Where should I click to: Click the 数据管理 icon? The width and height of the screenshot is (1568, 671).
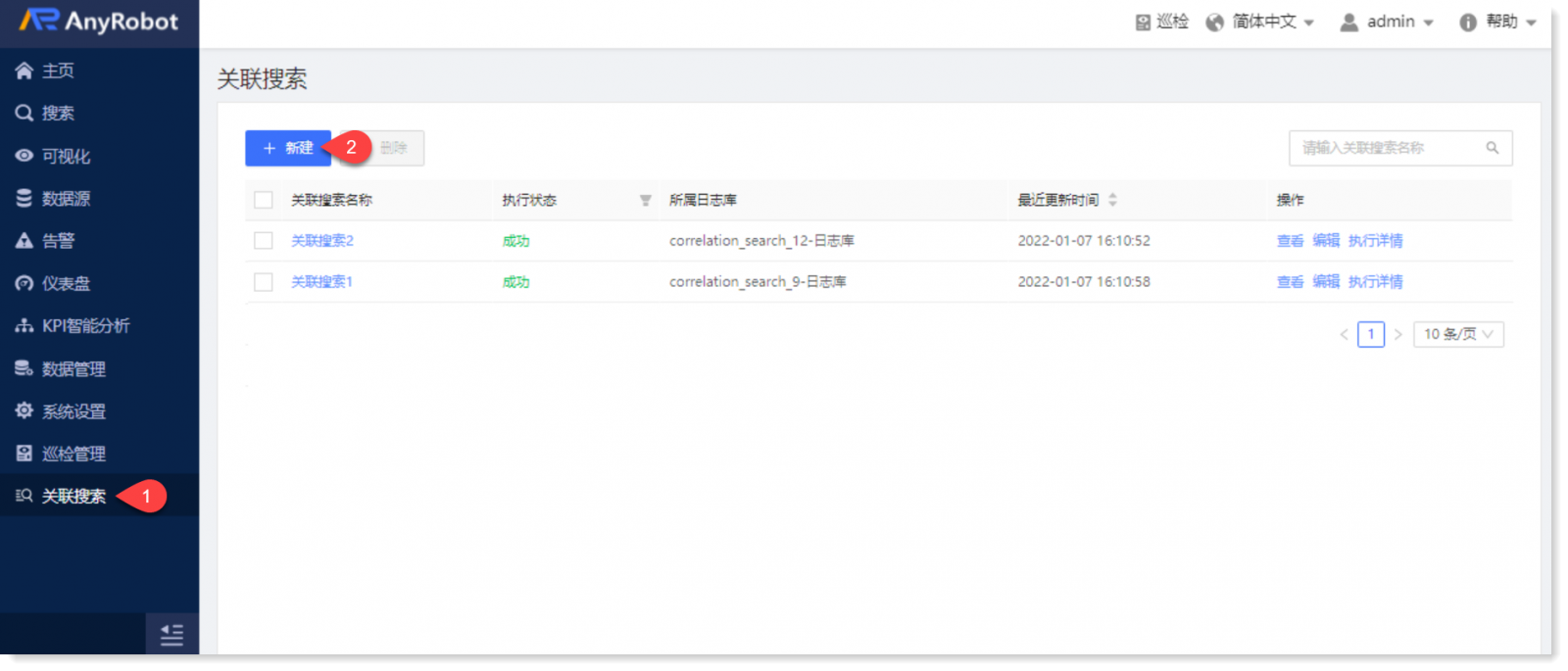pyautogui.click(x=24, y=368)
